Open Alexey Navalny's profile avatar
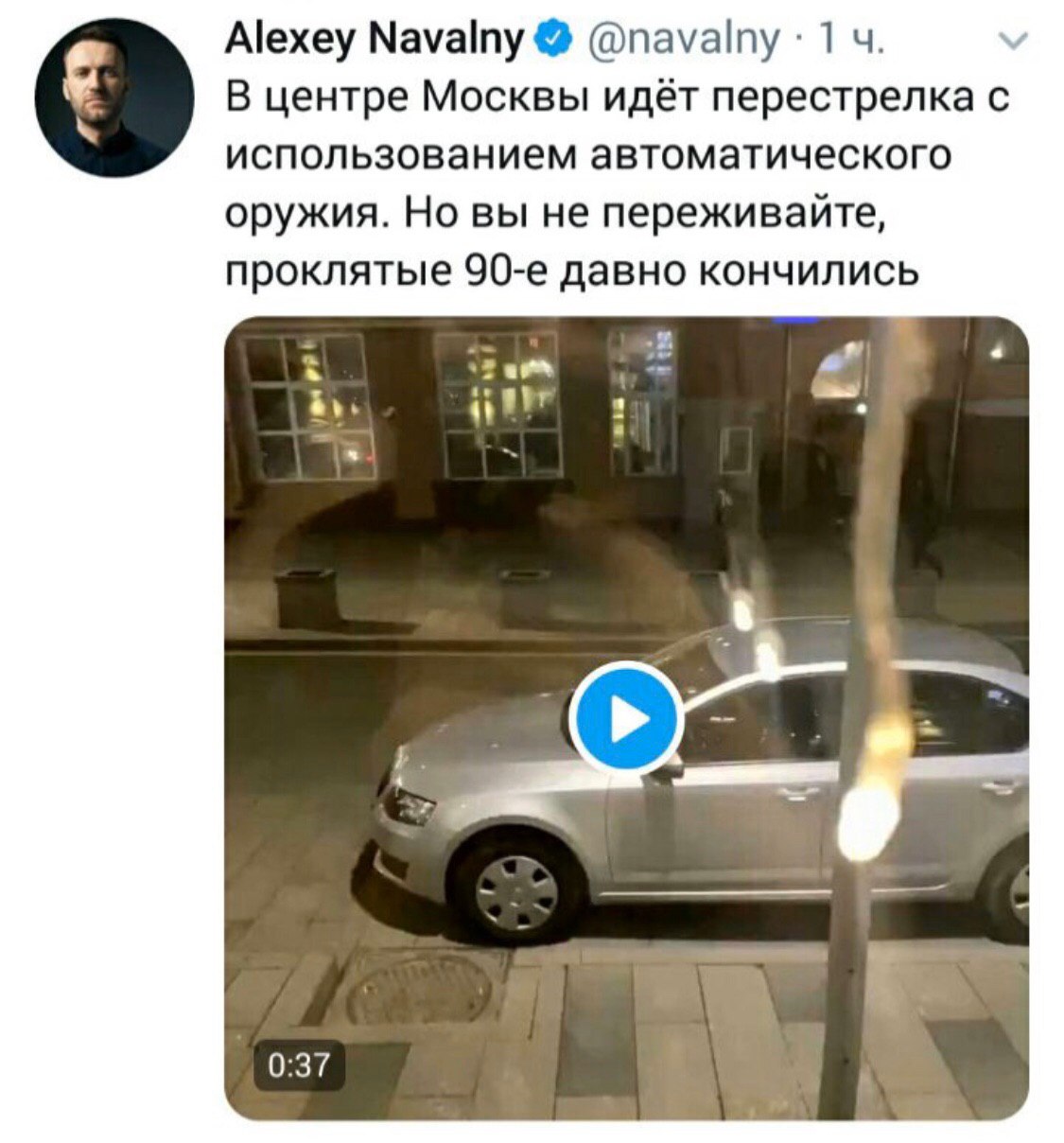This screenshot has height=1143, width=1064. click(x=113, y=97)
